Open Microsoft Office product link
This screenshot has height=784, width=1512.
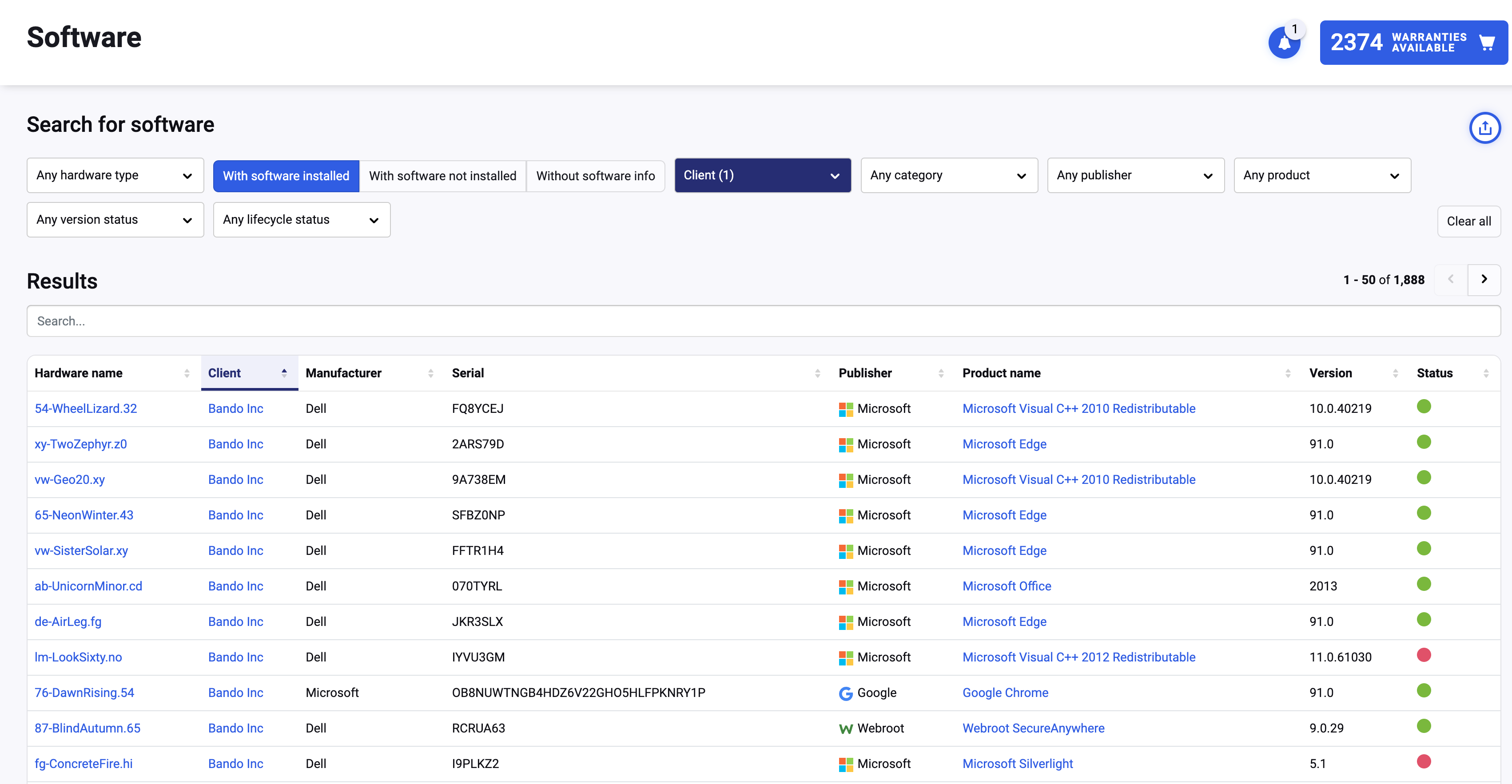tap(1007, 586)
